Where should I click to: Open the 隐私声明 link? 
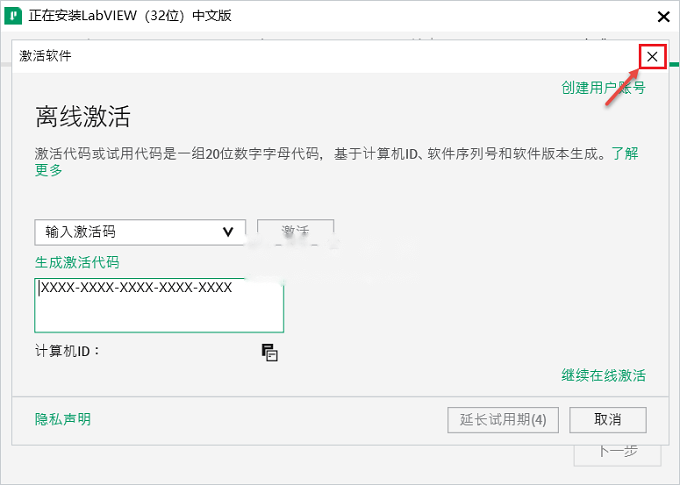[63, 419]
